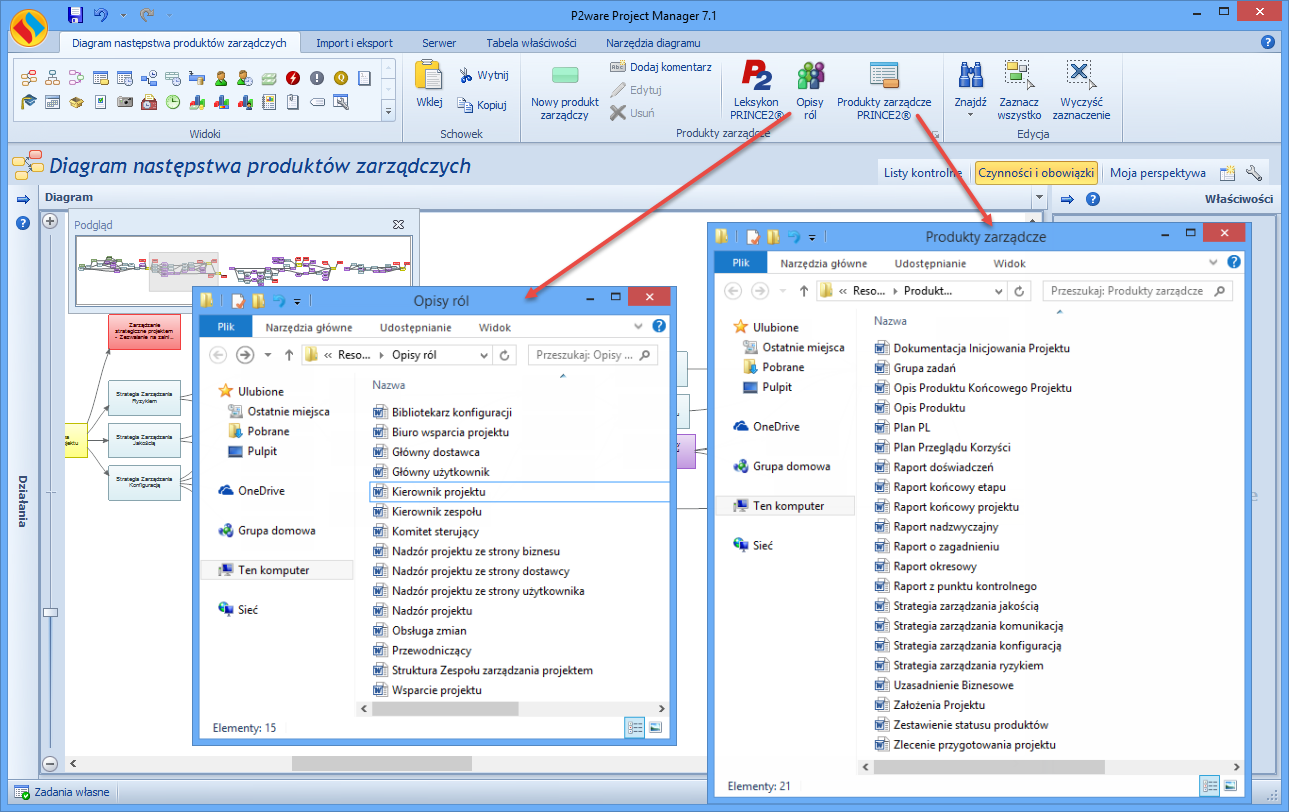This screenshot has height=812, width=1289.
Task: Switch Produkty zarządcze window to large icons view
Action: [x=1231, y=786]
